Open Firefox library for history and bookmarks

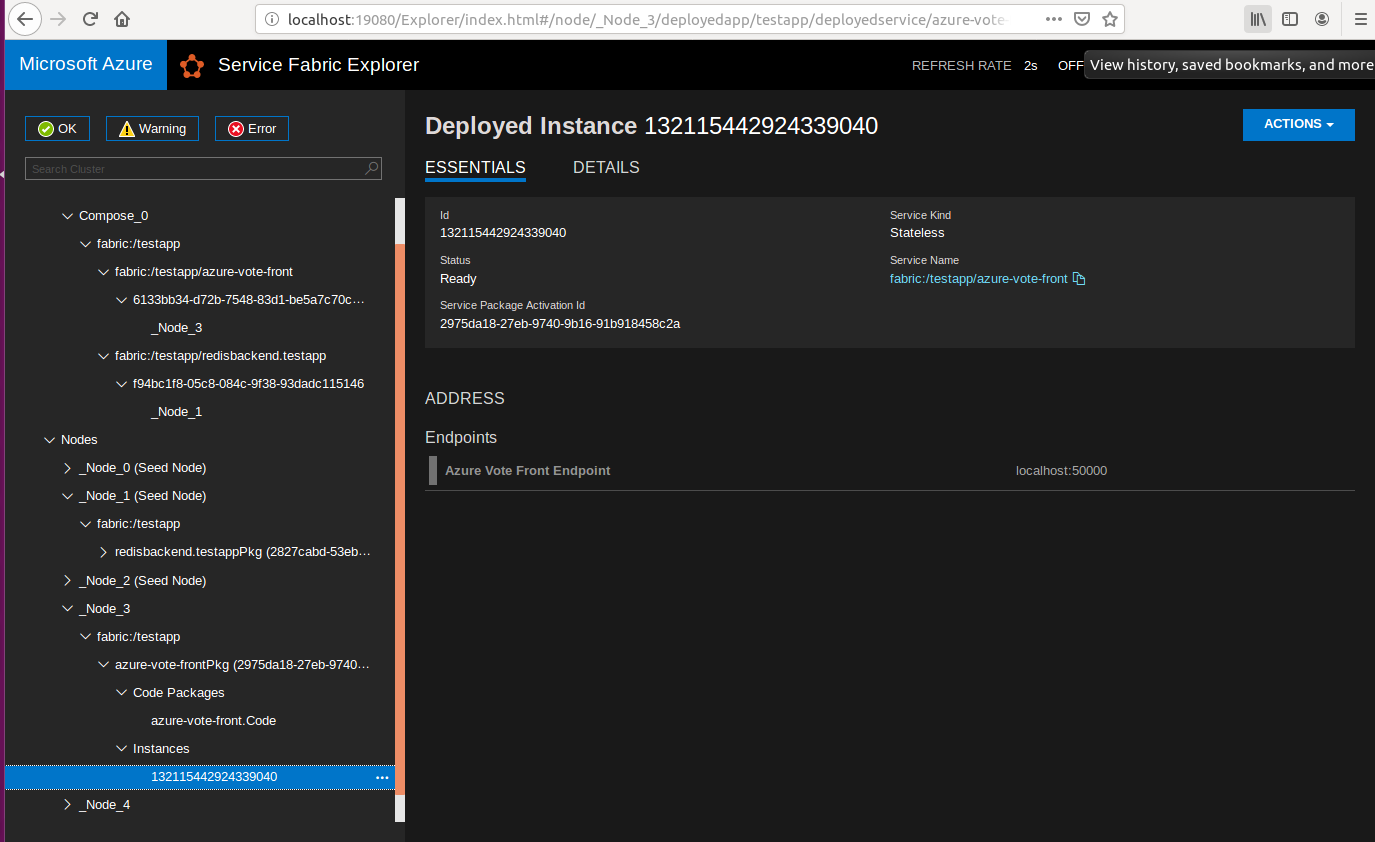(1257, 18)
